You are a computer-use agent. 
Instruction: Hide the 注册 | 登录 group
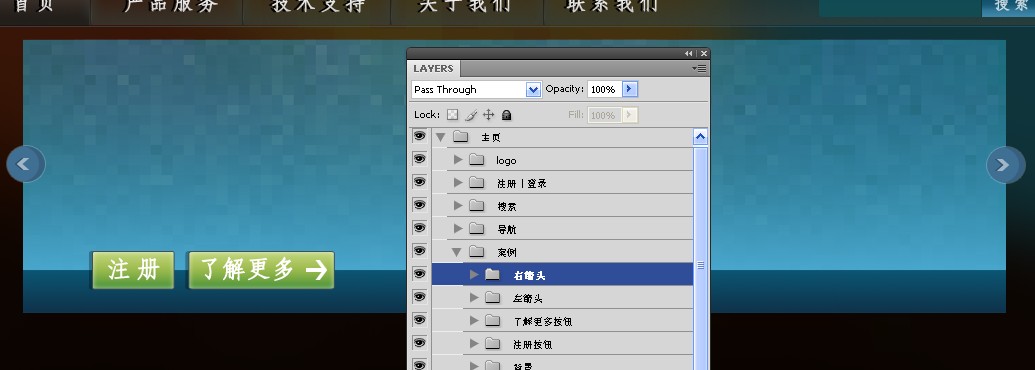(x=419, y=182)
